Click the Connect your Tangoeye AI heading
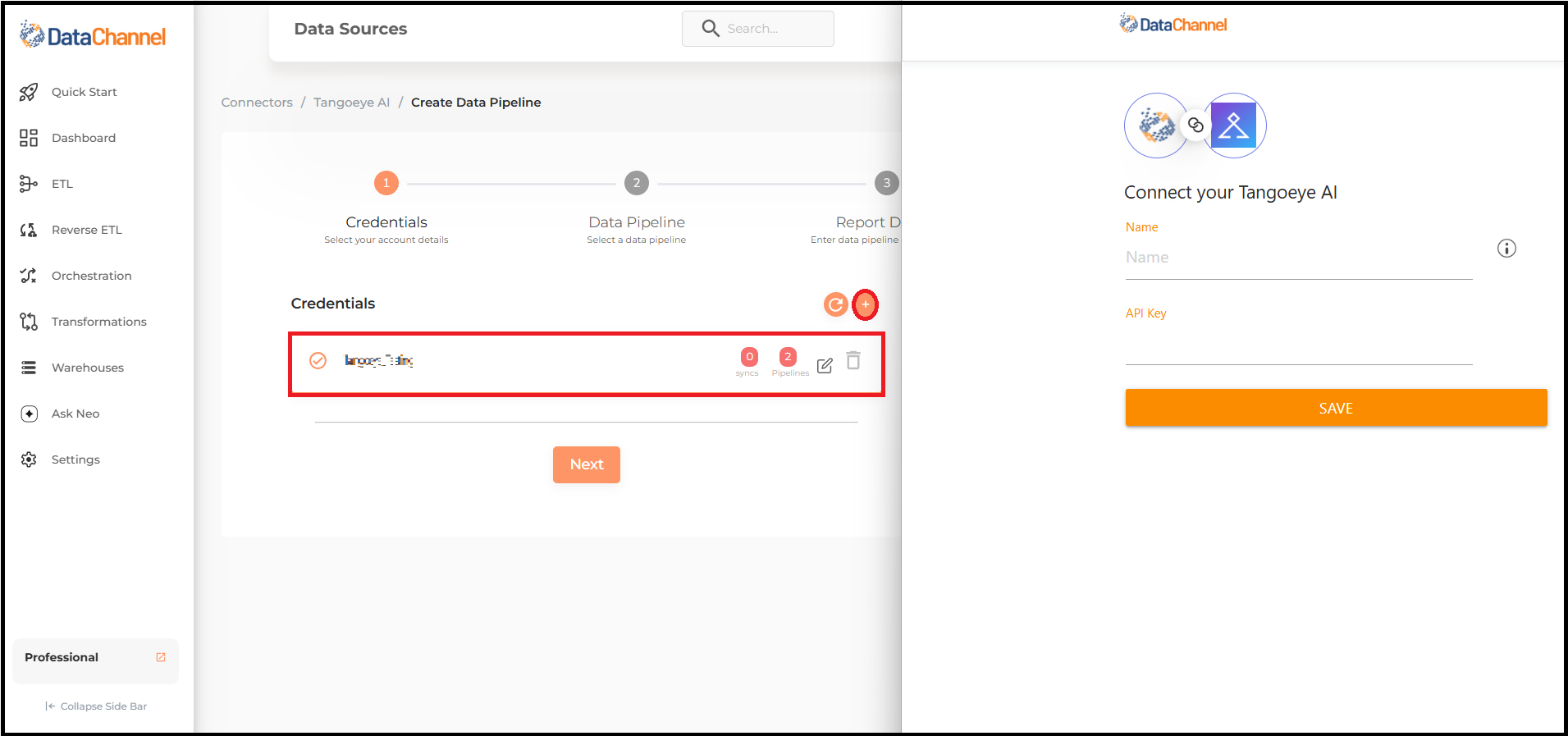This screenshot has width=1568, height=736. (x=1231, y=193)
